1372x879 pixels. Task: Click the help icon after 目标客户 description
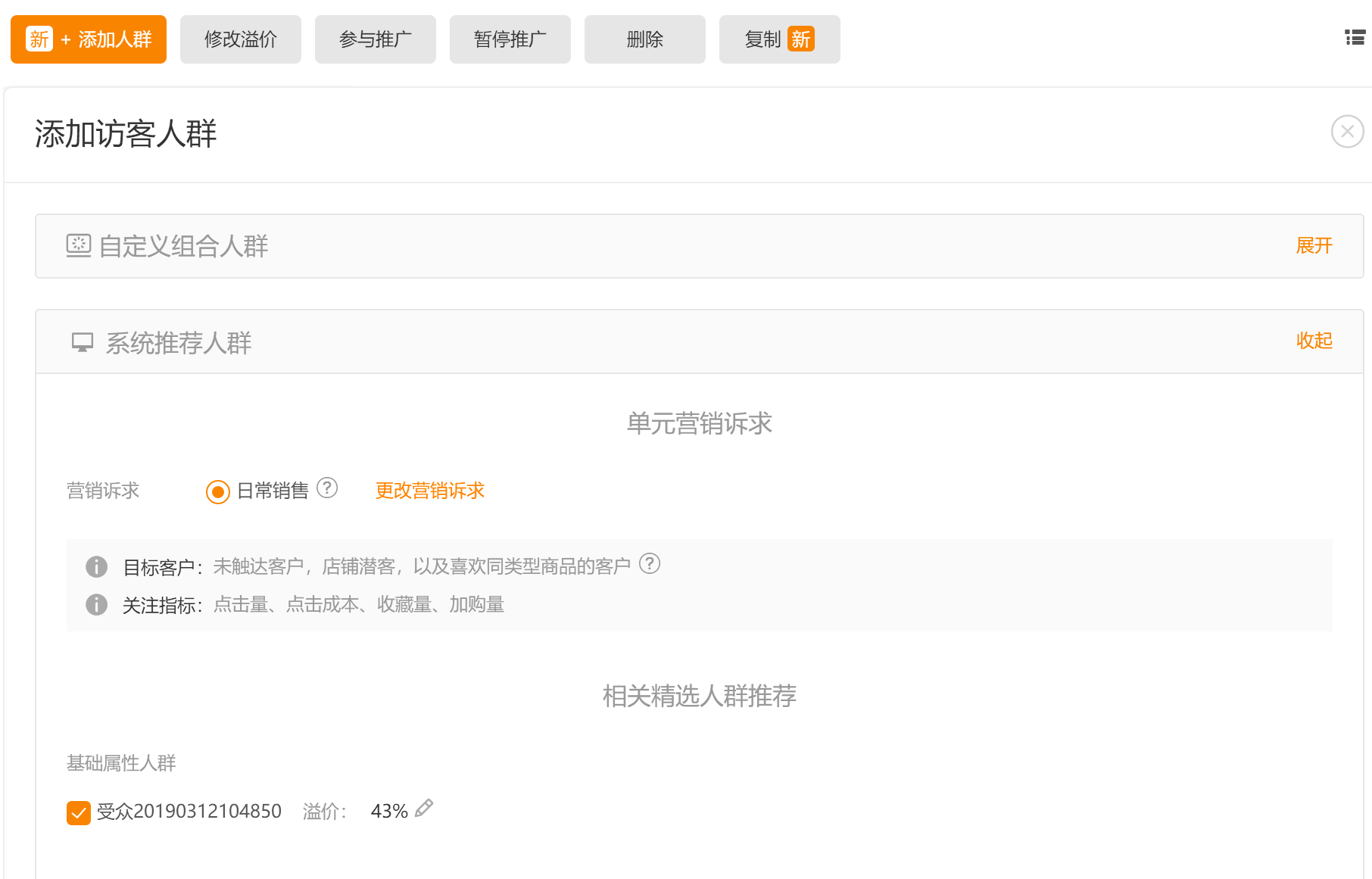pos(650,563)
